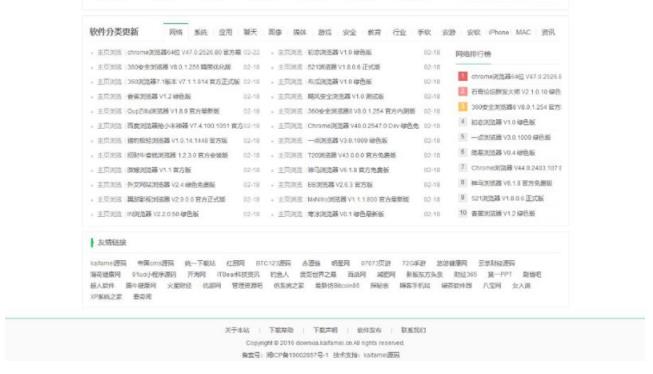Open 联系我们 footer link

[x=414, y=330]
